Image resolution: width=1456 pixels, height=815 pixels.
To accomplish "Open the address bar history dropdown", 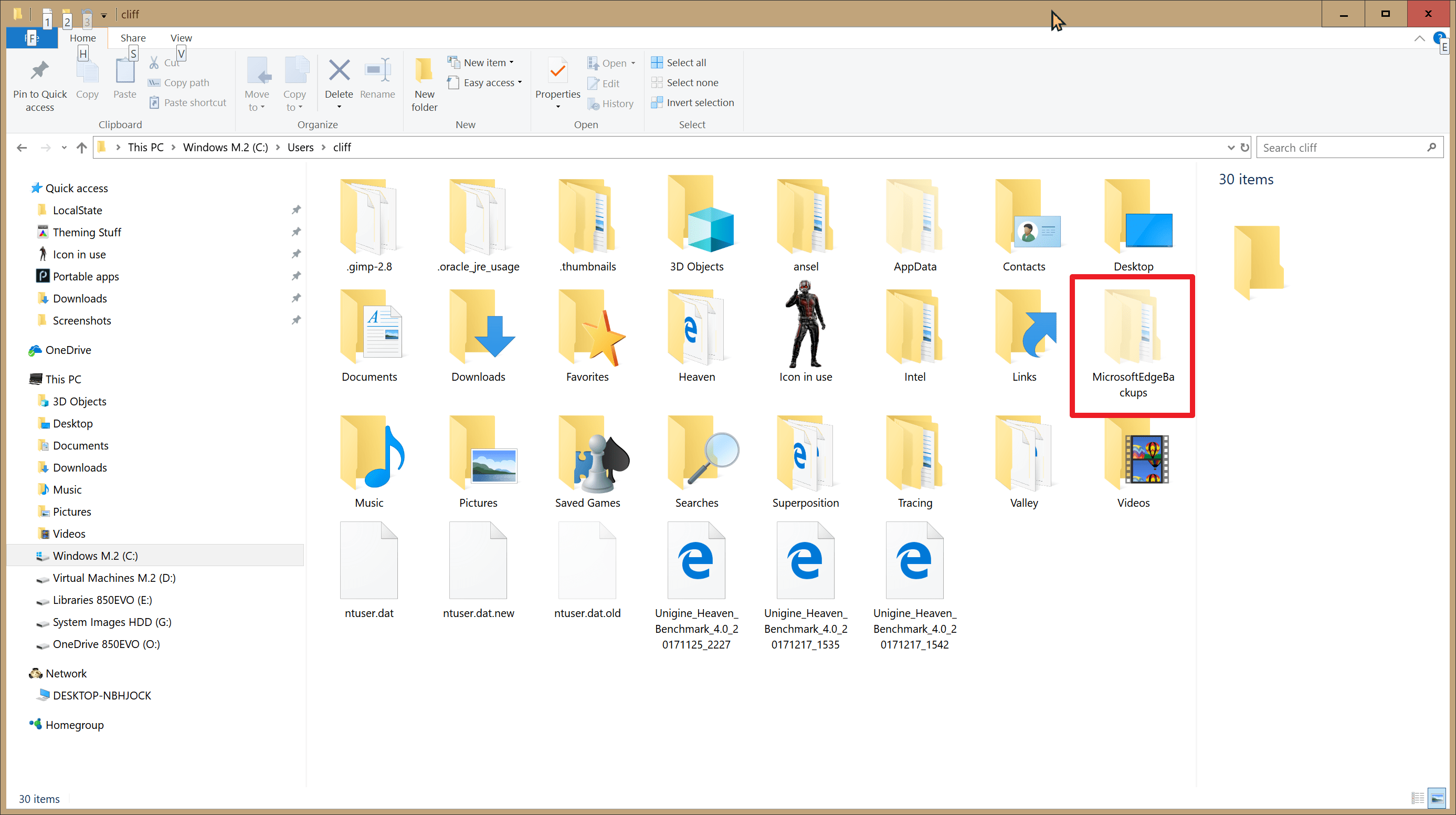I will pos(1231,147).
